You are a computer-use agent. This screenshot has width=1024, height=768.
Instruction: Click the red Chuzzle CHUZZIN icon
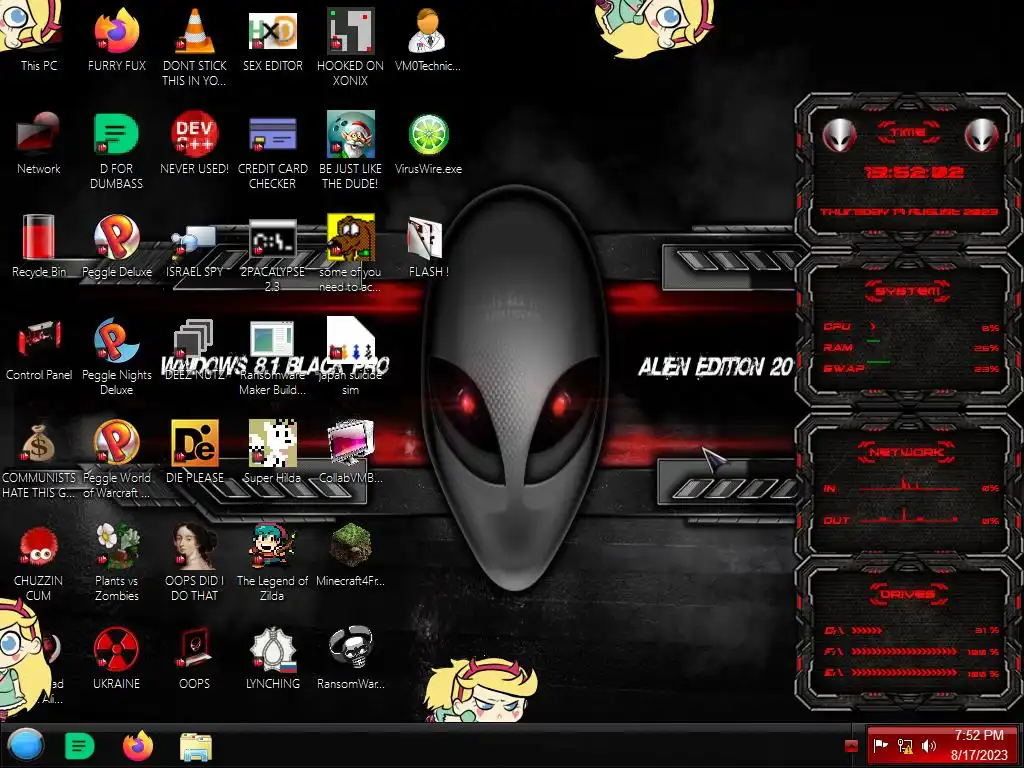[x=39, y=563]
